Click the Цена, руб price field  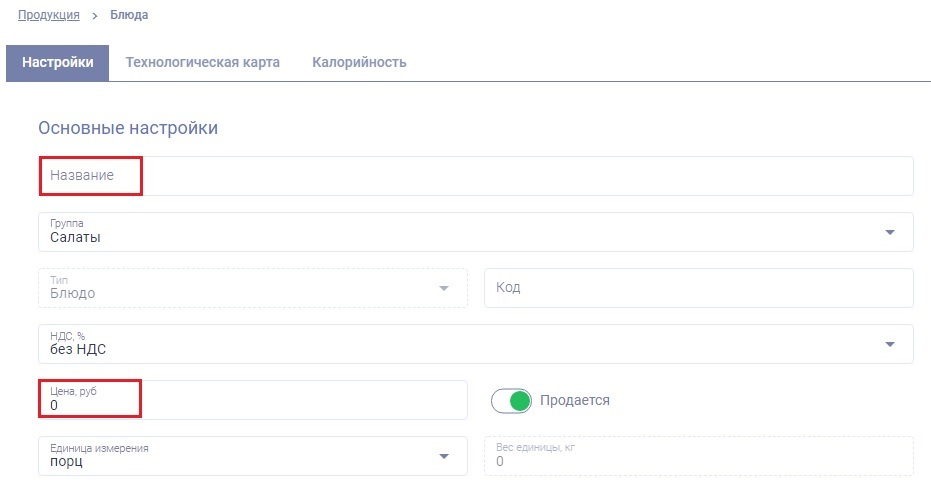click(x=252, y=400)
